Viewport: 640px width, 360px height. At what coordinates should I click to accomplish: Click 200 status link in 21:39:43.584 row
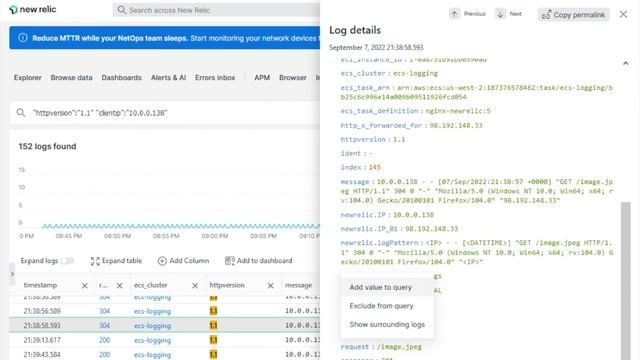point(104,354)
